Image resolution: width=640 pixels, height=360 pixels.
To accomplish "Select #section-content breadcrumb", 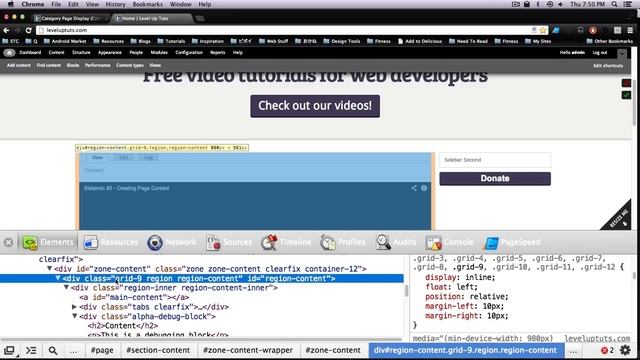I will point(158,350).
